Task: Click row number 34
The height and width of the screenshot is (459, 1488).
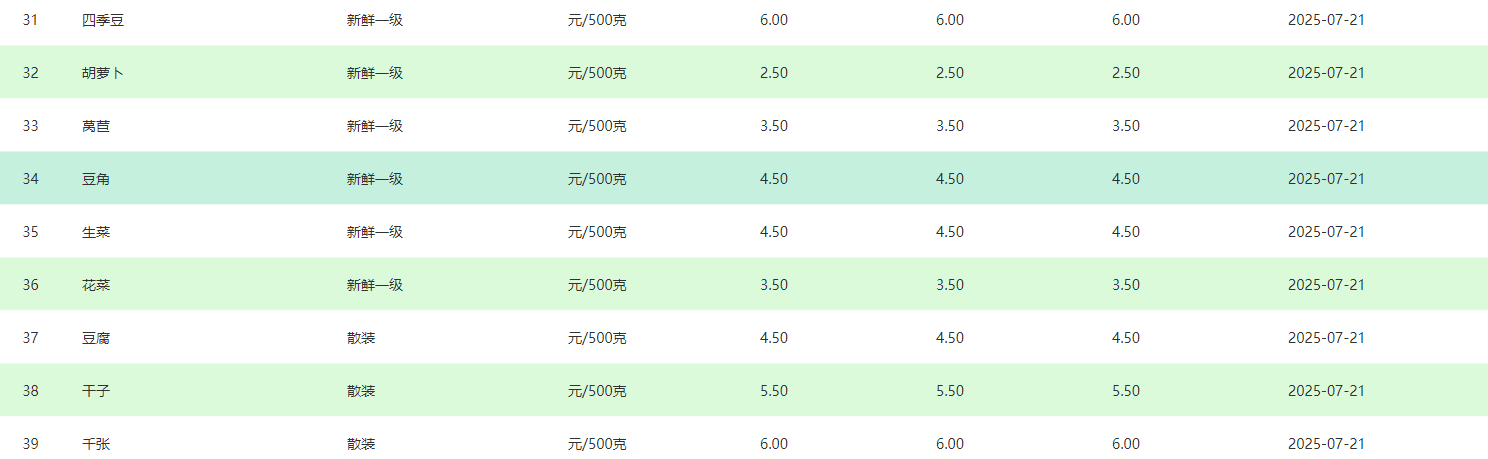Action: [30, 179]
